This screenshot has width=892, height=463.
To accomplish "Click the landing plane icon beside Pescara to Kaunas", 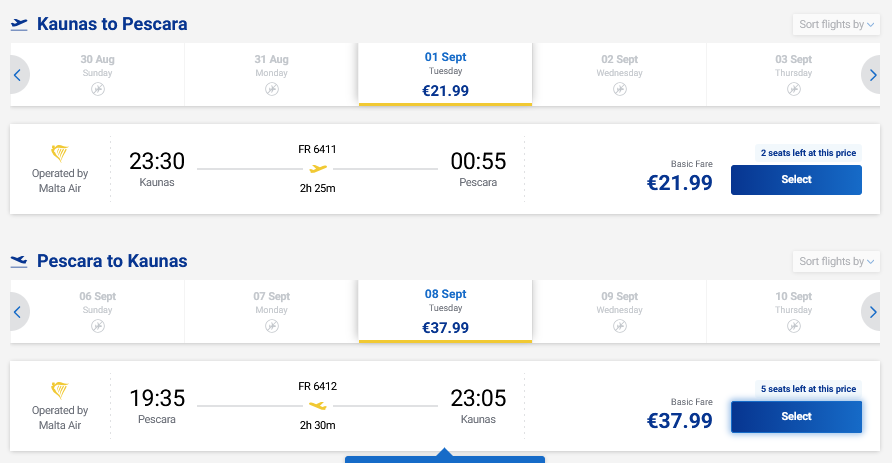I will [x=19, y=261].
